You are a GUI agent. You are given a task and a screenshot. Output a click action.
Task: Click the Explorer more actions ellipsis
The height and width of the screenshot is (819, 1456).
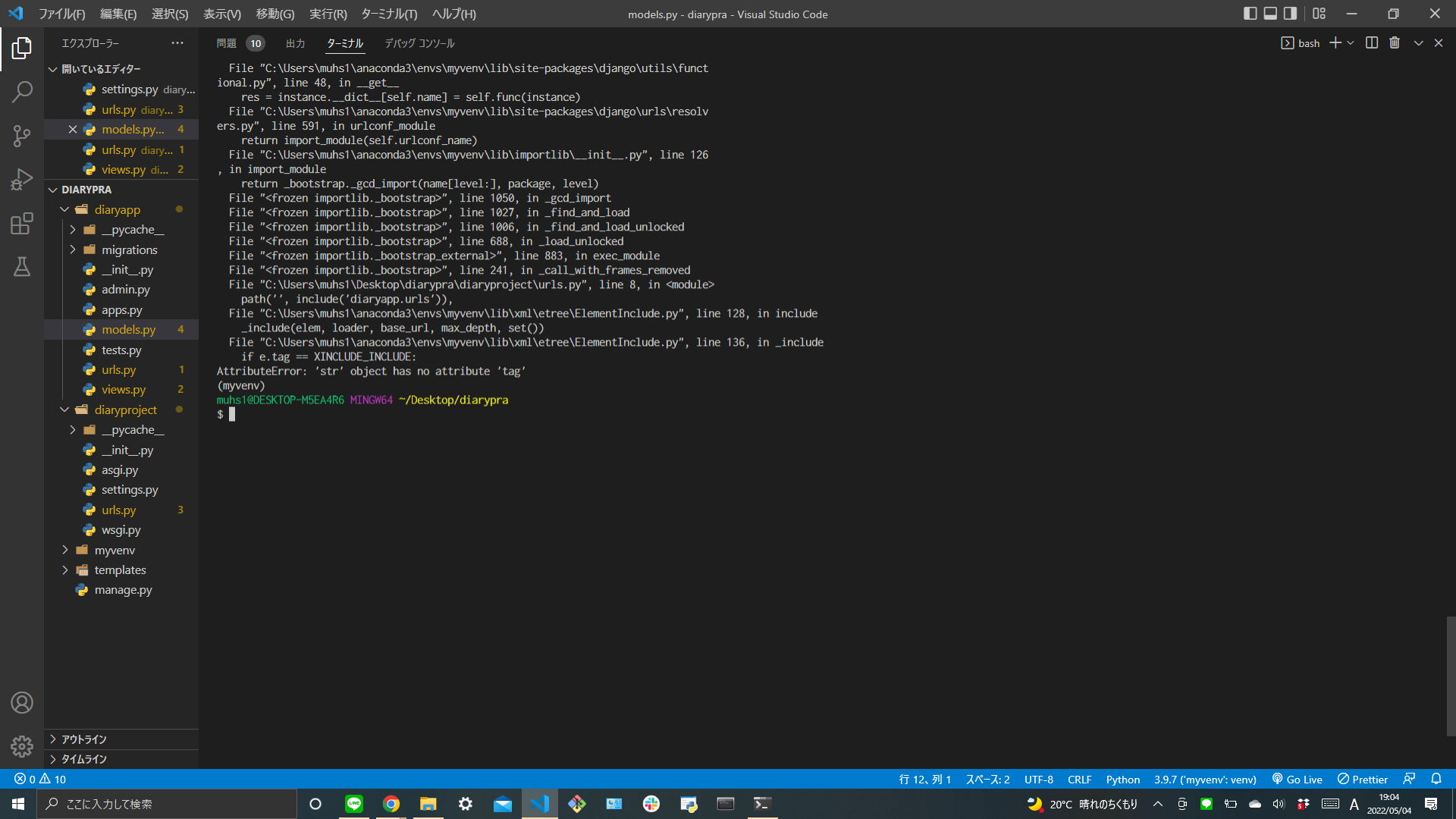(x=177, y=43)
